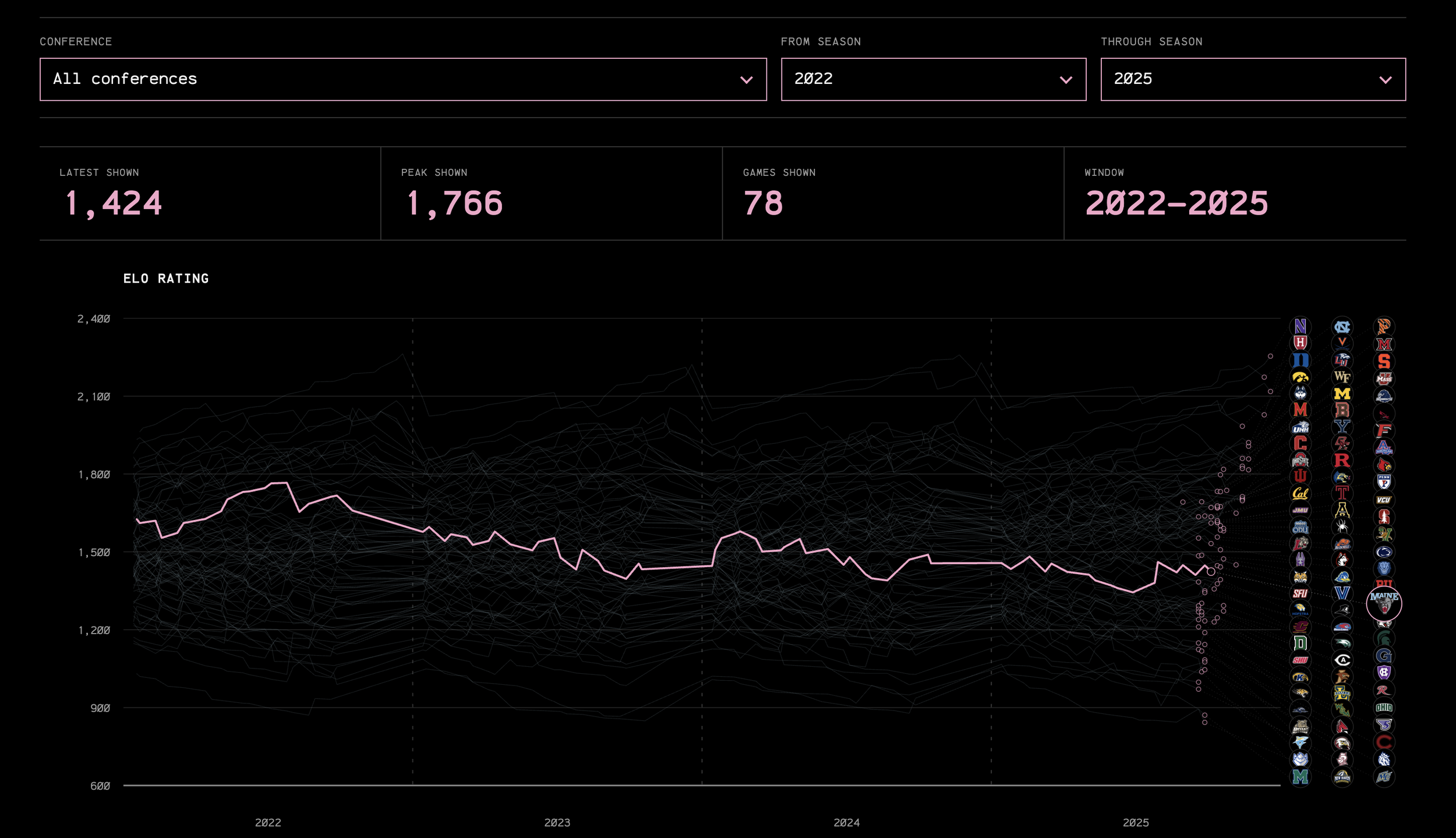
Task: Select the Indiana IU trident logo
Action: [x=1300, y=477]
